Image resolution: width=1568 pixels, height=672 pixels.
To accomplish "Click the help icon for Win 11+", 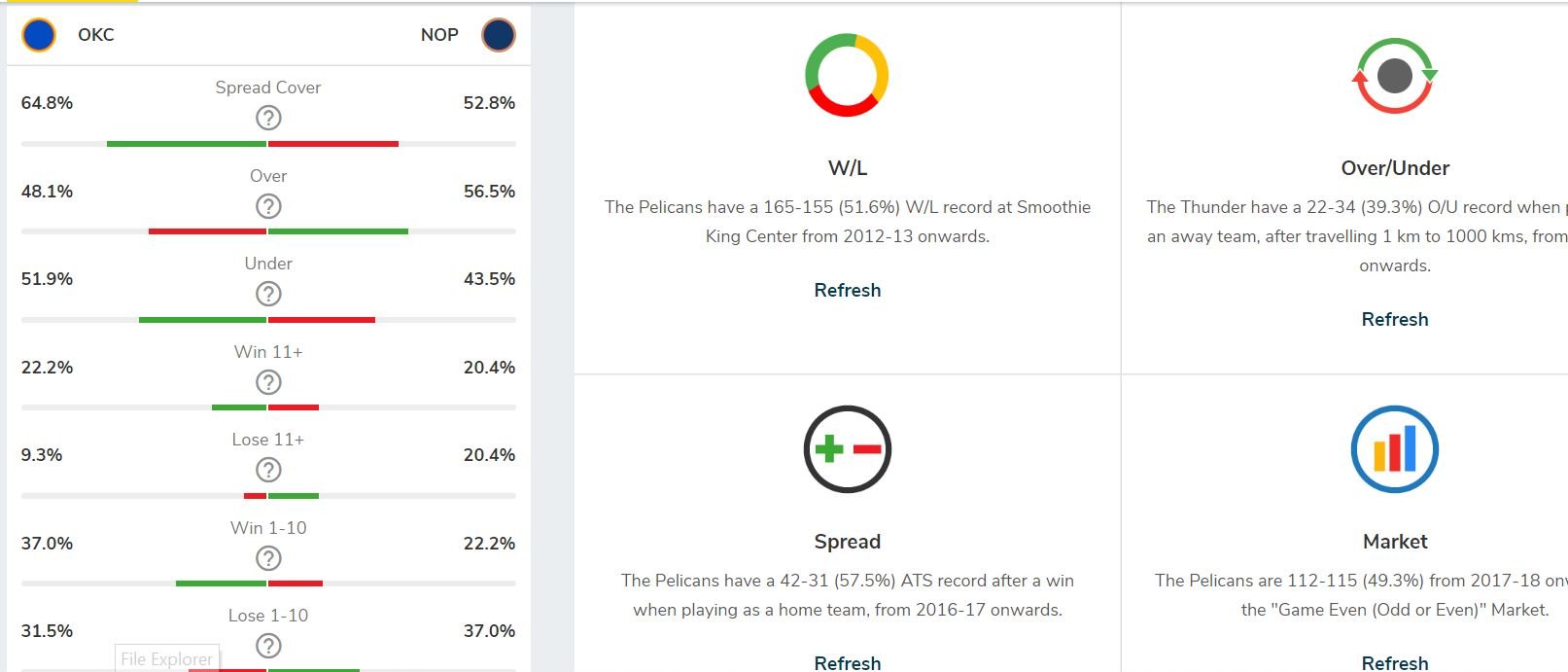I will [x=268, y=382].
